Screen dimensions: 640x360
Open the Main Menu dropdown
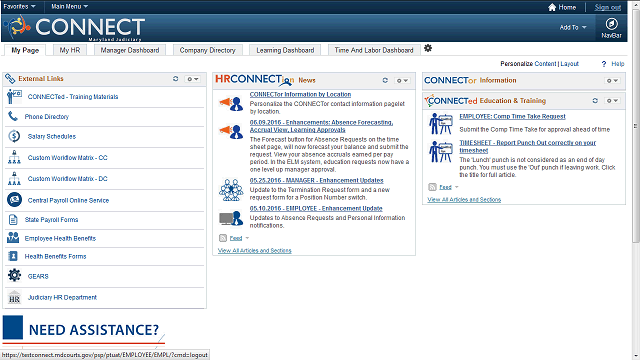(x=69, y=7)
